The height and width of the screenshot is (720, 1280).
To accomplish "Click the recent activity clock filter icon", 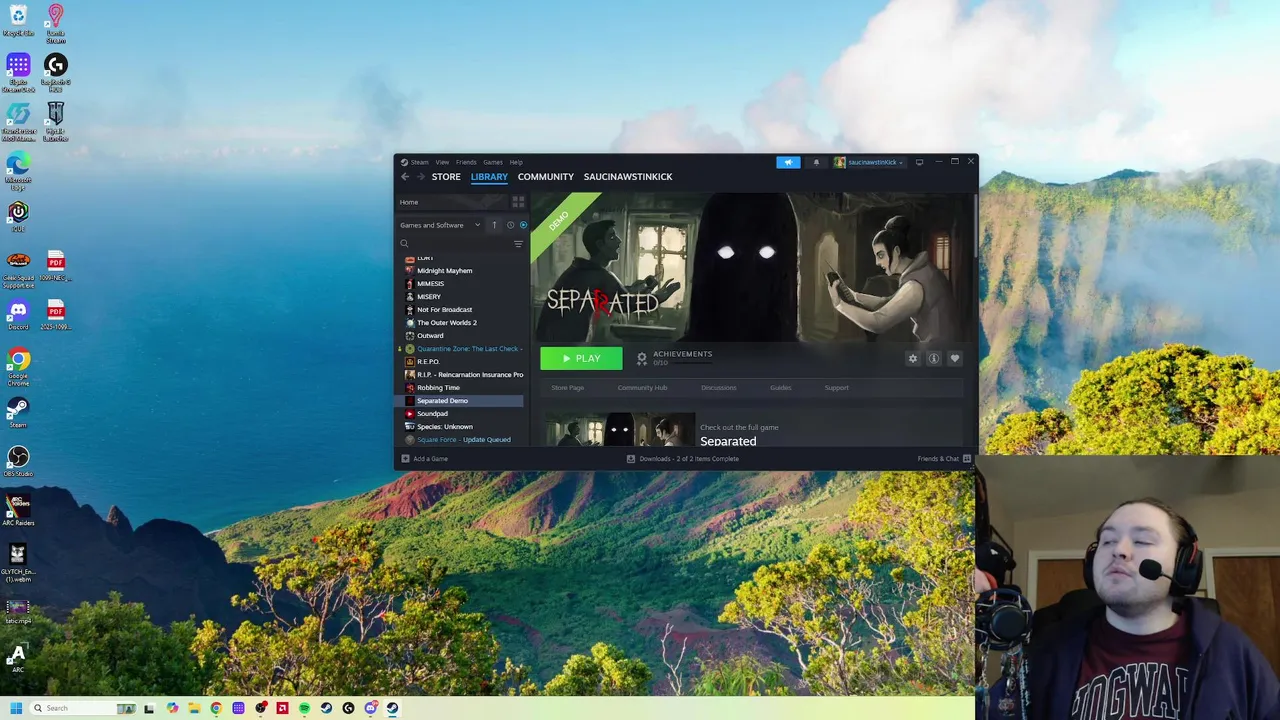I will point(510,225).
